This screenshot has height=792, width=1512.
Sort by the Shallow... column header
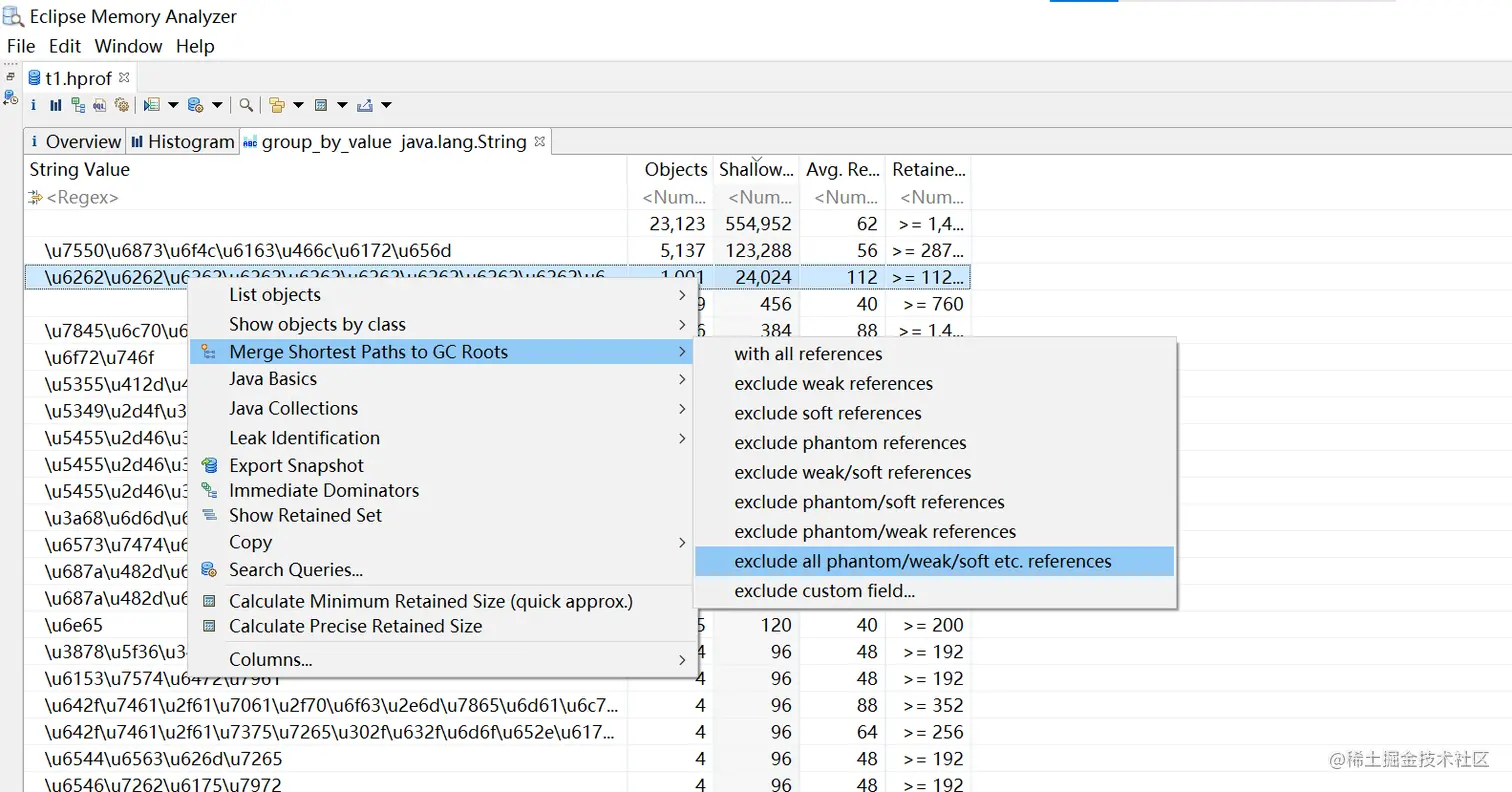(x=757, y=170)
